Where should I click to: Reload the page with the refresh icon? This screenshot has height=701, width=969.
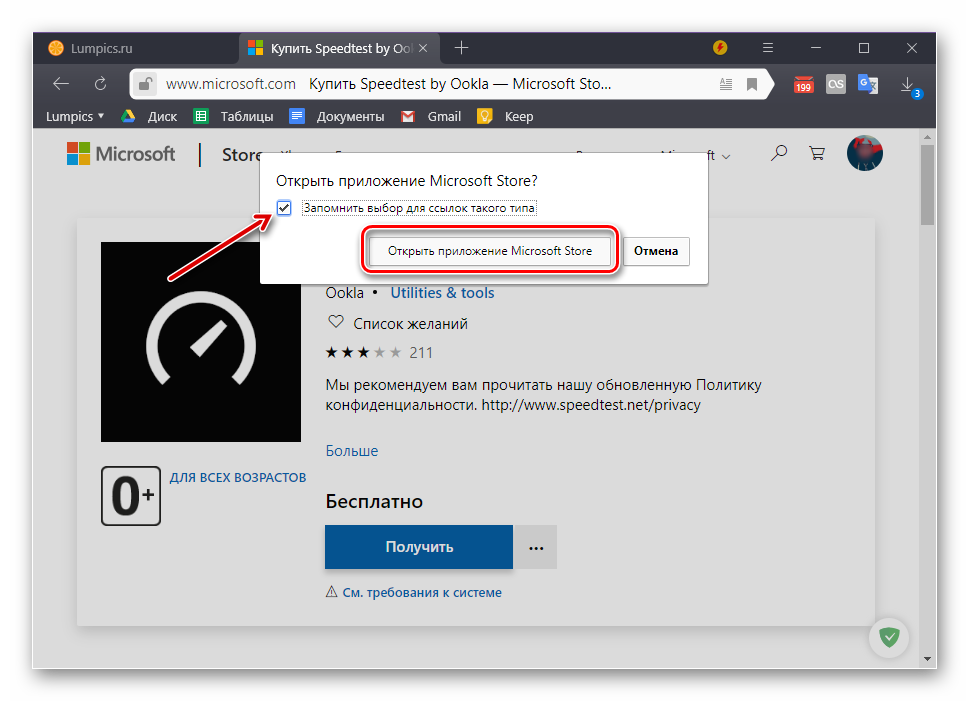pyautogui.click(x=100, y=84)
